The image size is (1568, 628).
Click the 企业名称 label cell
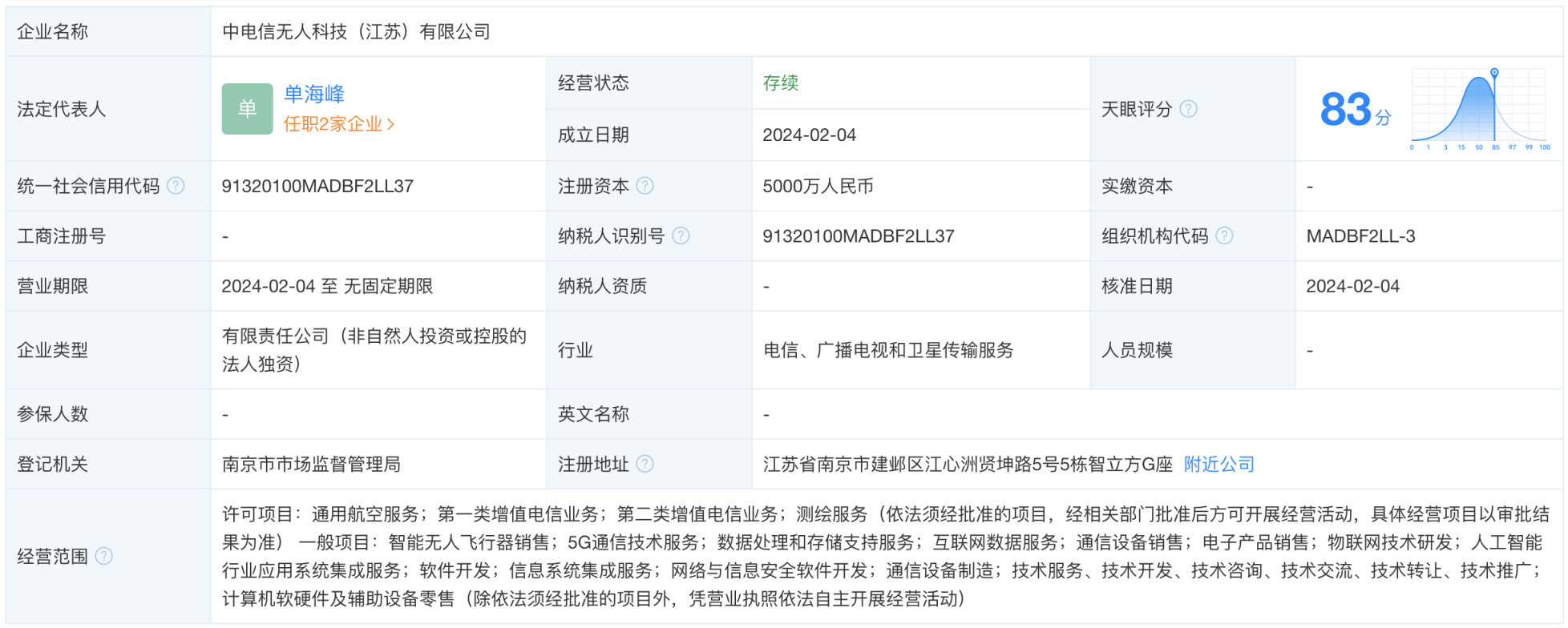click(108, 31)
